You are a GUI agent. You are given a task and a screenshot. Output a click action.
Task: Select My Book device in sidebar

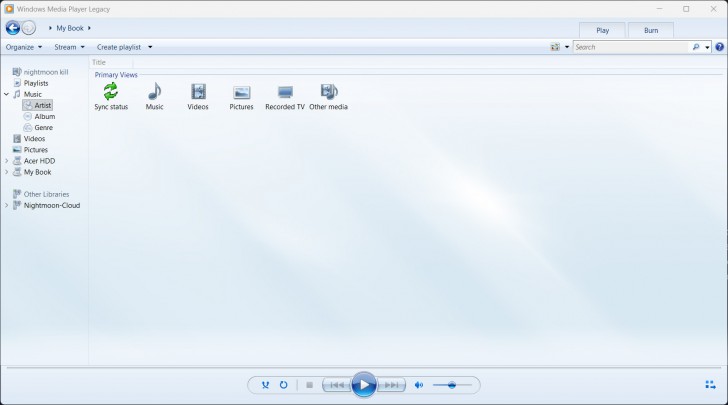click(x=32, y=172)
